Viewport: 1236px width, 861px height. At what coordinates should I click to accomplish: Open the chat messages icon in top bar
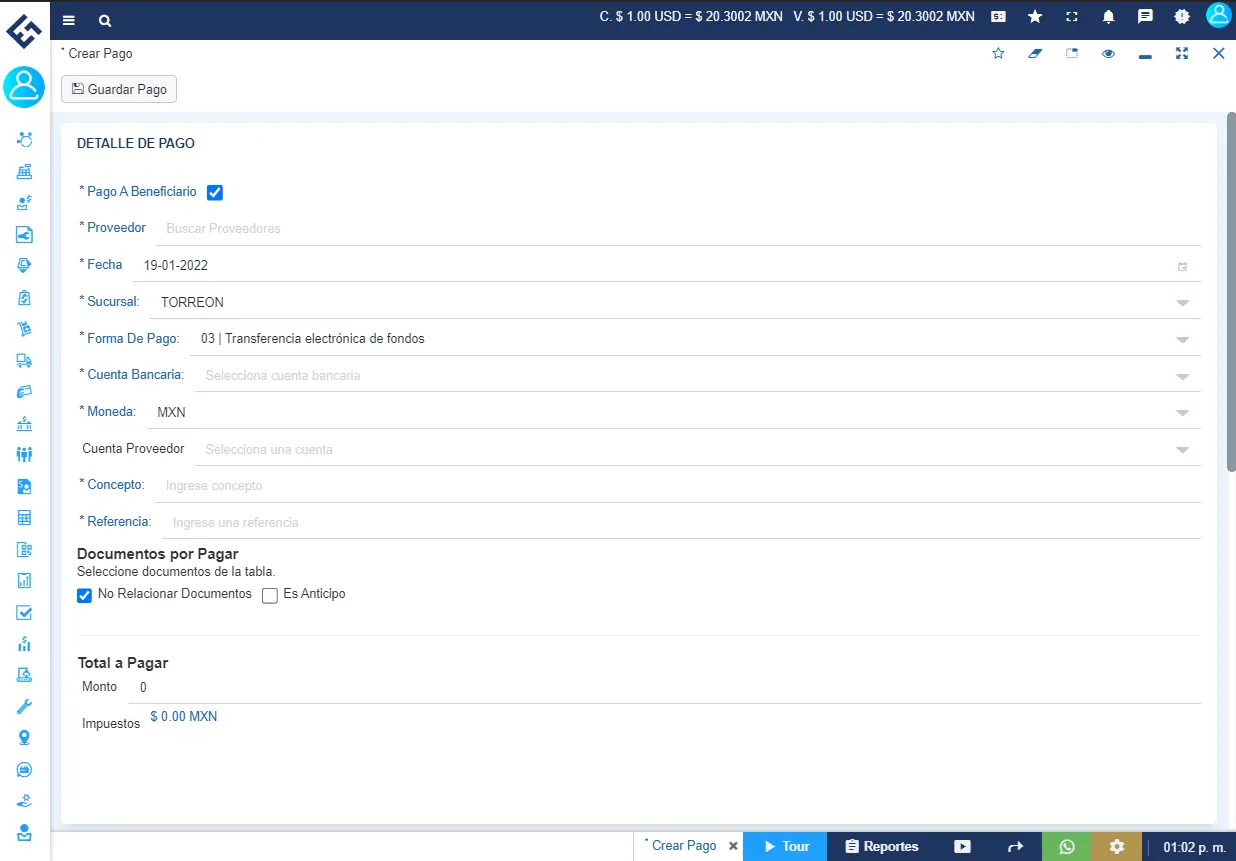pos(1145,17)
